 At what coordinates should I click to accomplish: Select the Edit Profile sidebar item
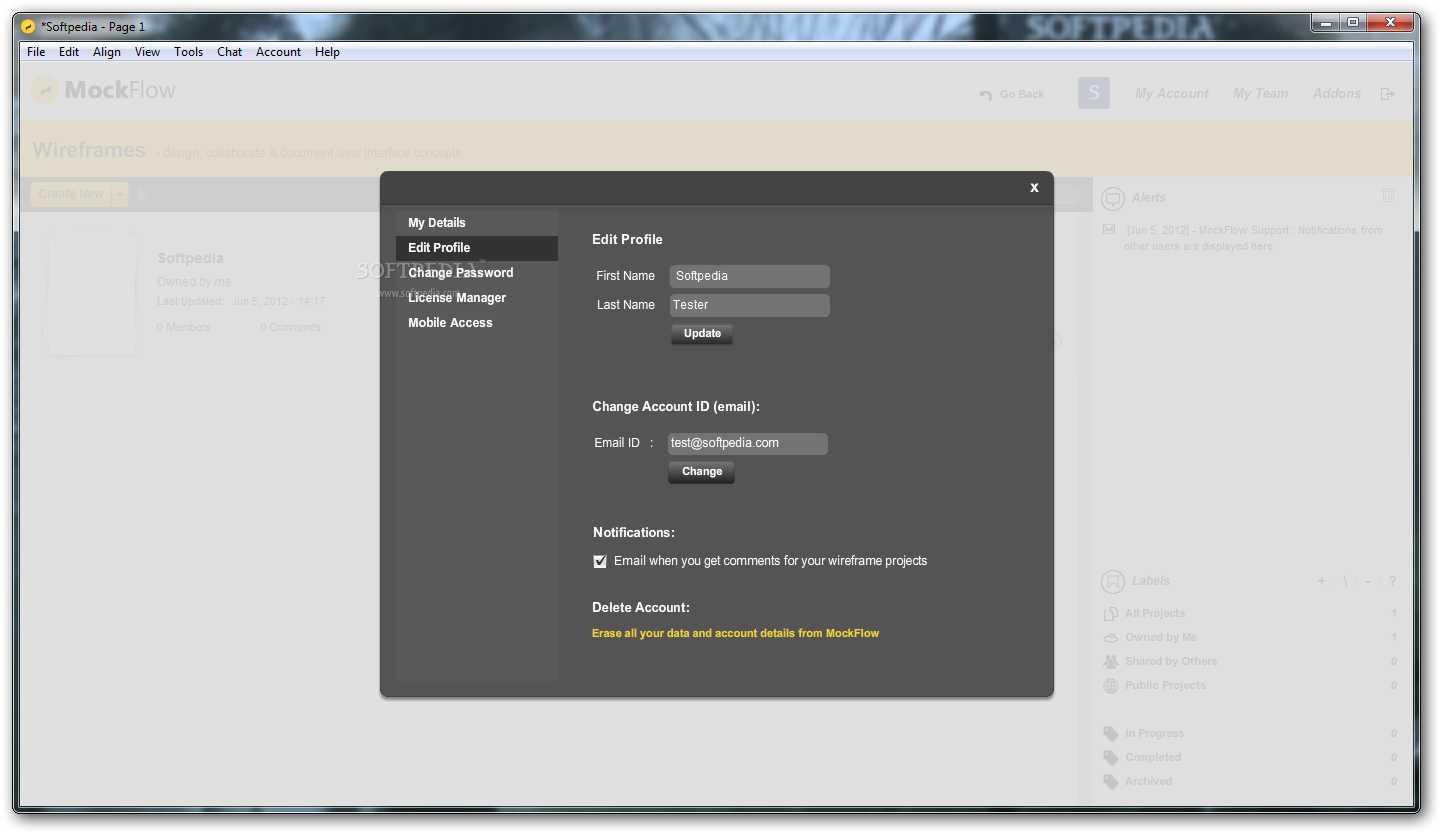click(477, 248)
